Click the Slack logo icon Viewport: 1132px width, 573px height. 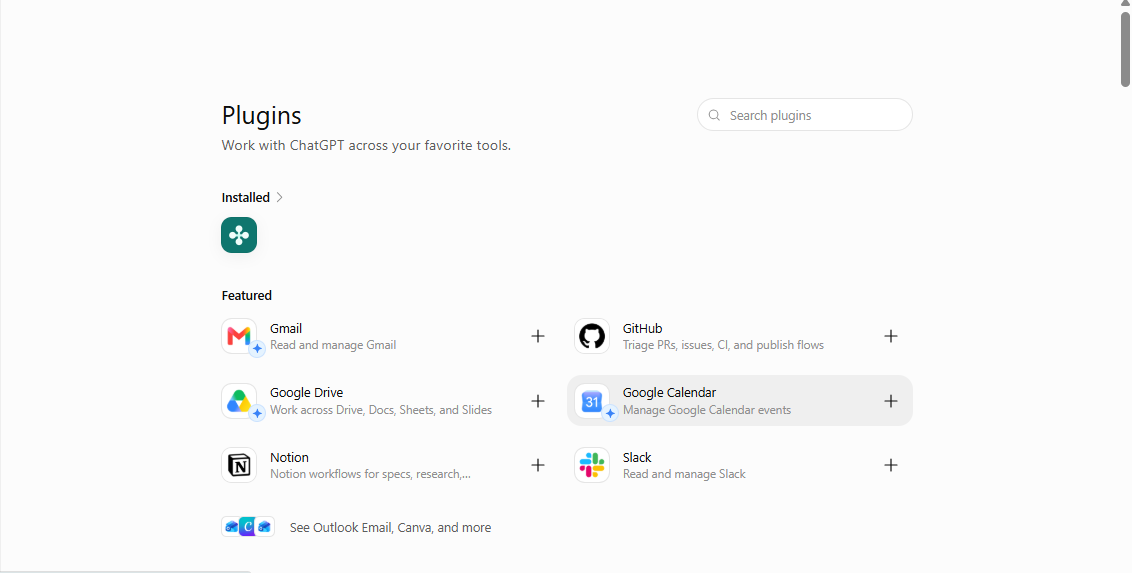pos(592,465)
